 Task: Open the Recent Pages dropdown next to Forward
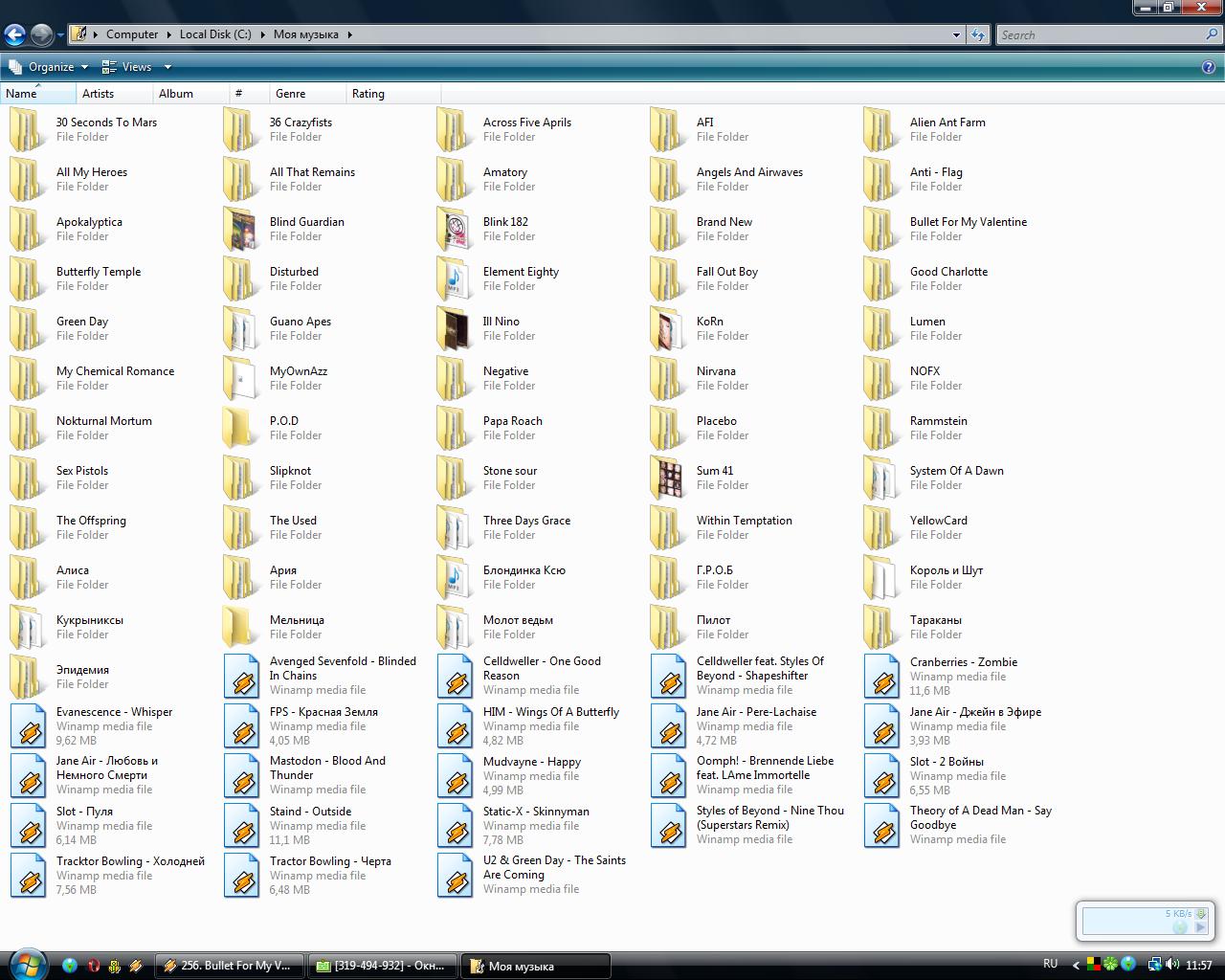pyautogui.click(x=60, y=35)
